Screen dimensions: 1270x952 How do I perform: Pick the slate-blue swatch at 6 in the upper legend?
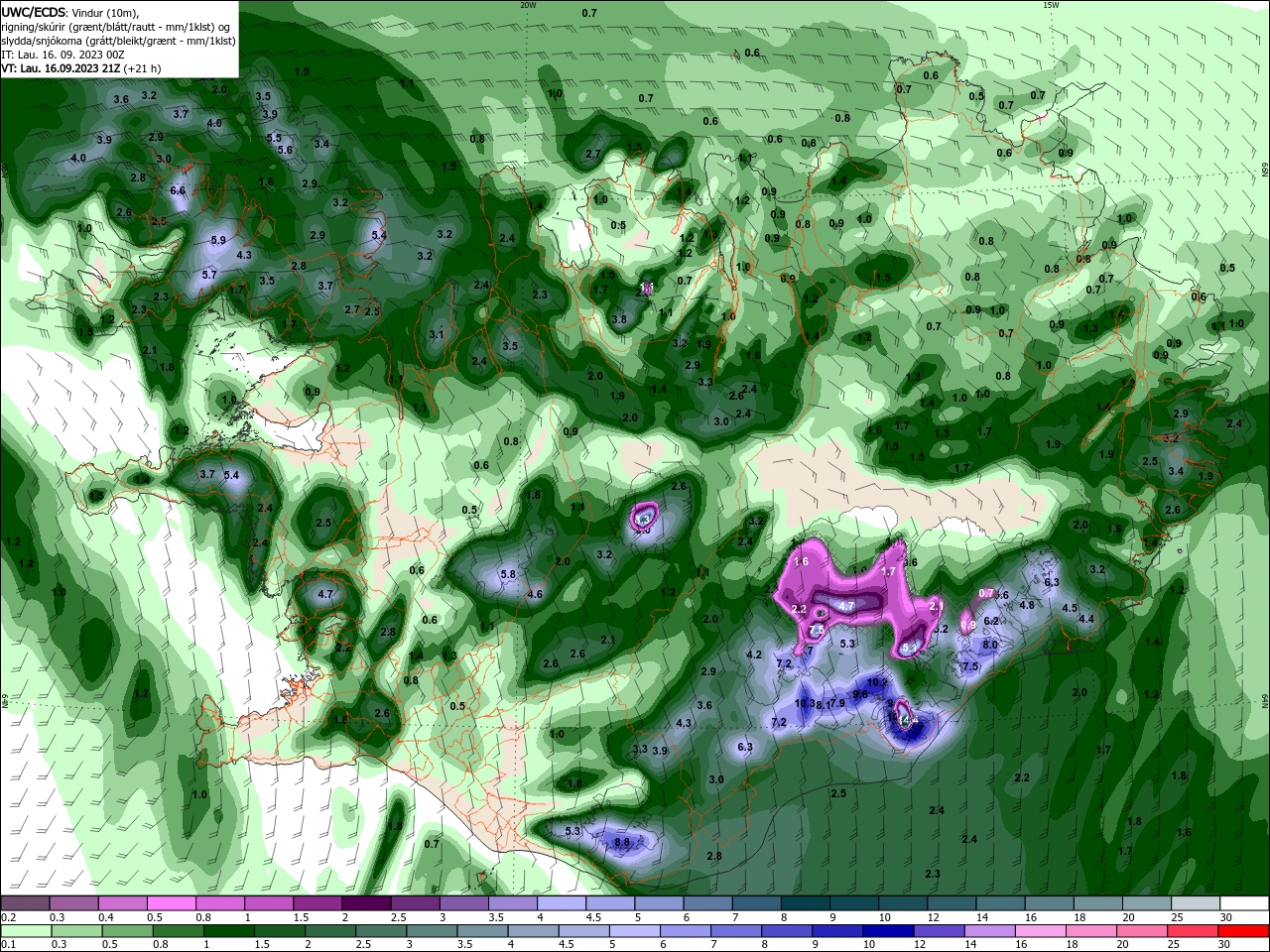click(708, 903)
